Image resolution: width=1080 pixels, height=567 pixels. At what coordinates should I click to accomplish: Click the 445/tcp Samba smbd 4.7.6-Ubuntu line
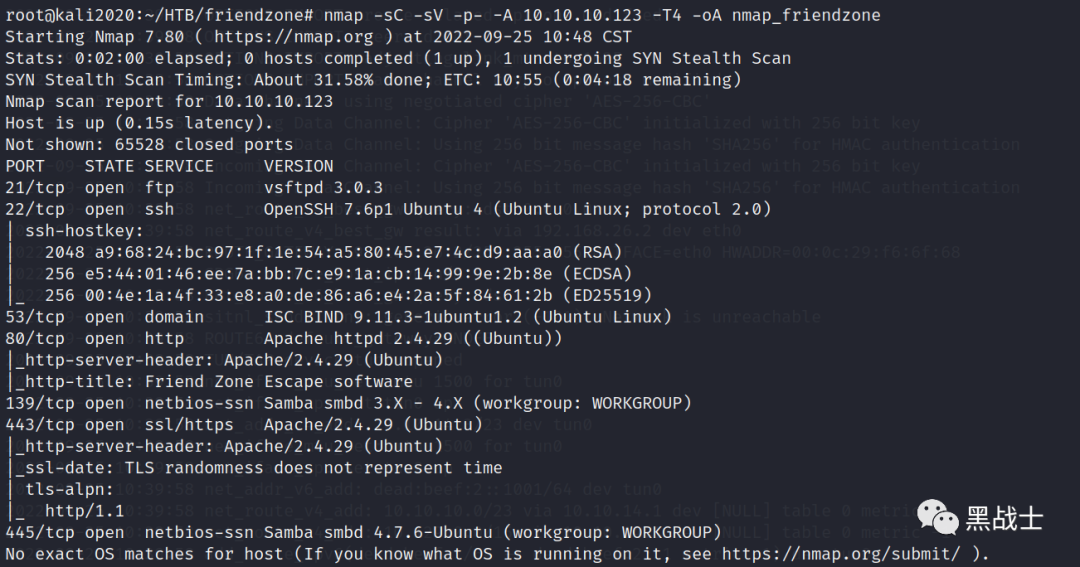tap(363, 533)
